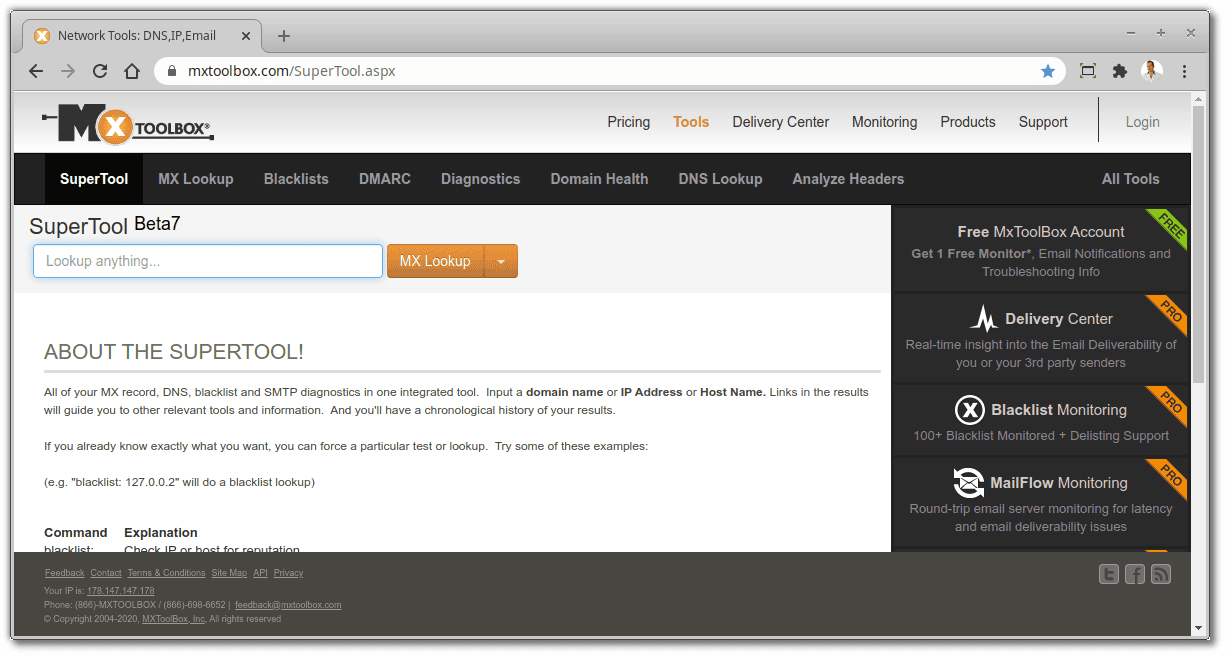This screenshot has height=656, width=1226.
Task: Open DNS Lookup tab
Action: (720, 179)
